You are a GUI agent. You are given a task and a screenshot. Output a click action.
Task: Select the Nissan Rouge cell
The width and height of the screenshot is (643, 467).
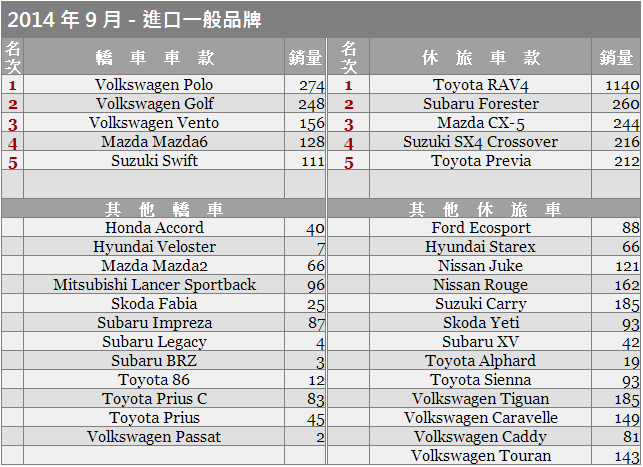point(481,285)
